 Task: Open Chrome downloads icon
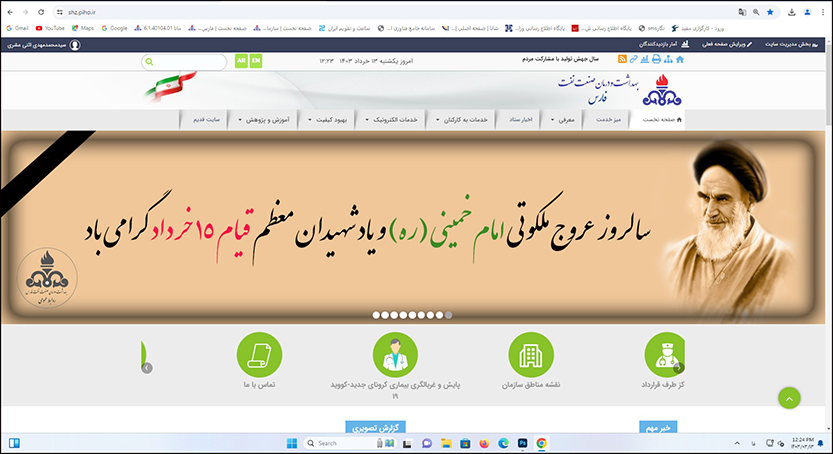pyautogui.click(x=792, y=12)
